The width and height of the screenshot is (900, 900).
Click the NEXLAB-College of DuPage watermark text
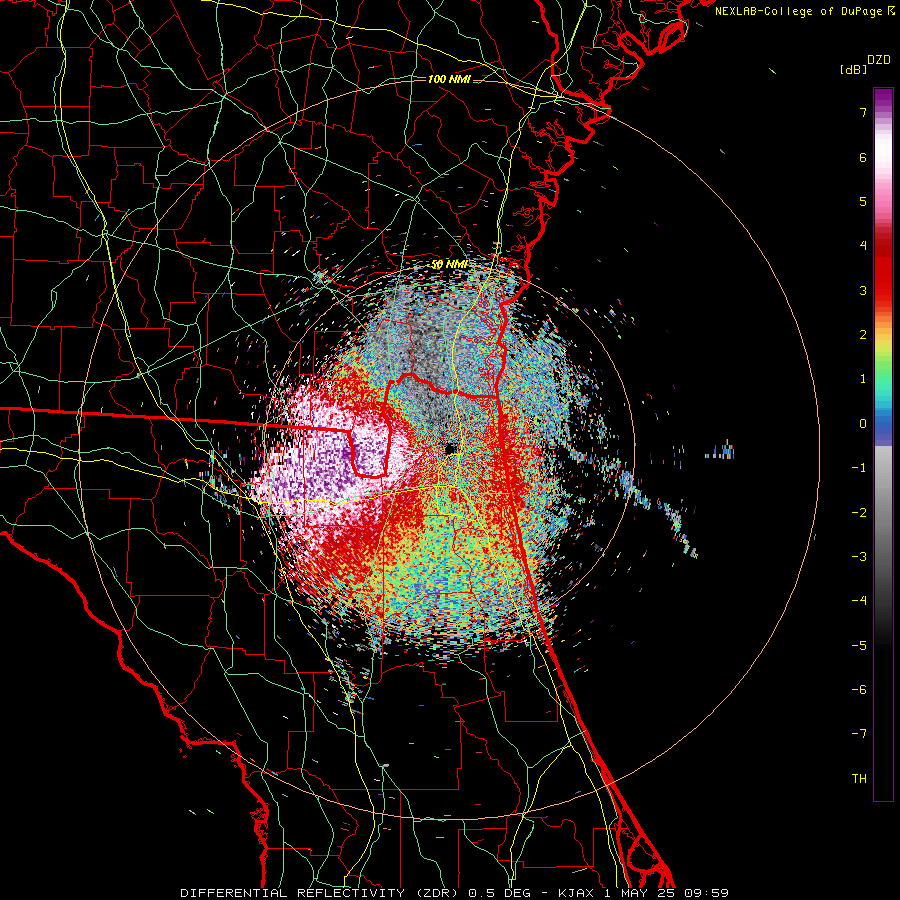pos(805,11)
